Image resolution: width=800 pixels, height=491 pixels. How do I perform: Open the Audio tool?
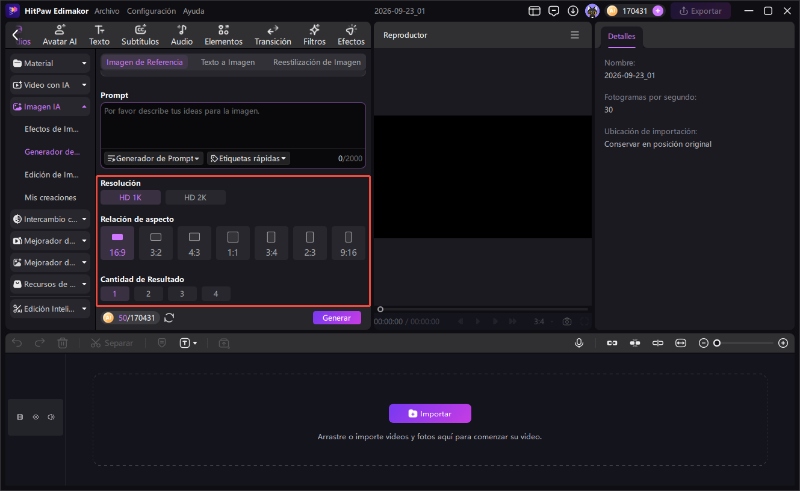[182, 35]
